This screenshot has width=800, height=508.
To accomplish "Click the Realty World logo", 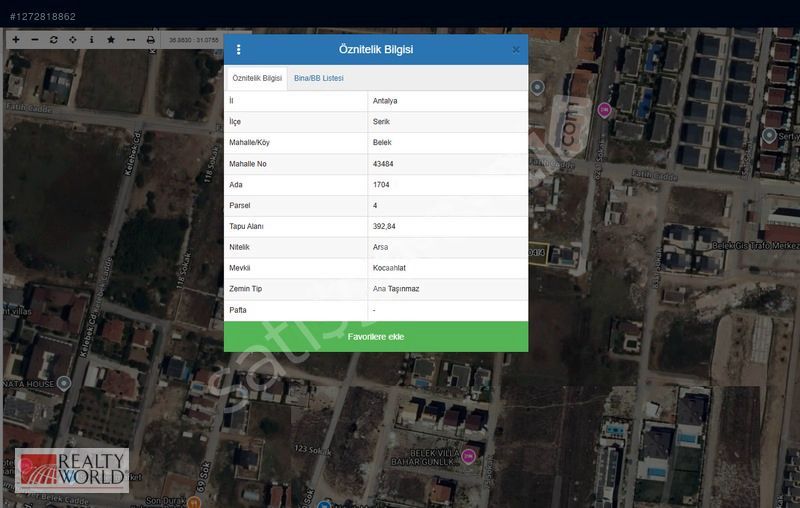I will click(x=72, y=470).
